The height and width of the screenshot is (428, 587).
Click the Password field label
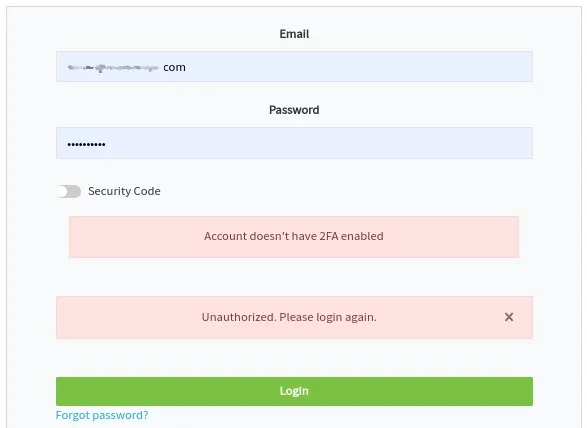pyautogui.click(x=294, y=110)
